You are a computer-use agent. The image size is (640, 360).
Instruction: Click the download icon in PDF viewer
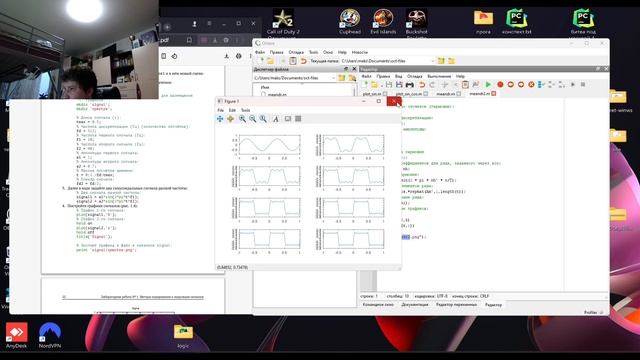click(x=227, y=56)
